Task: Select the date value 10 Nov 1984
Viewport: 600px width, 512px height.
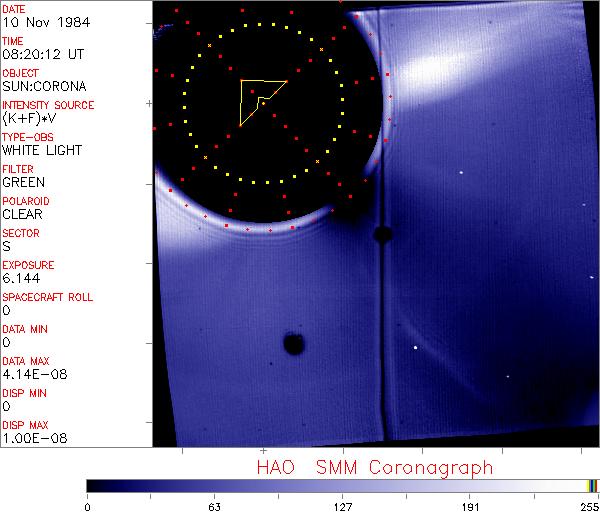Action: coord(36,22)
